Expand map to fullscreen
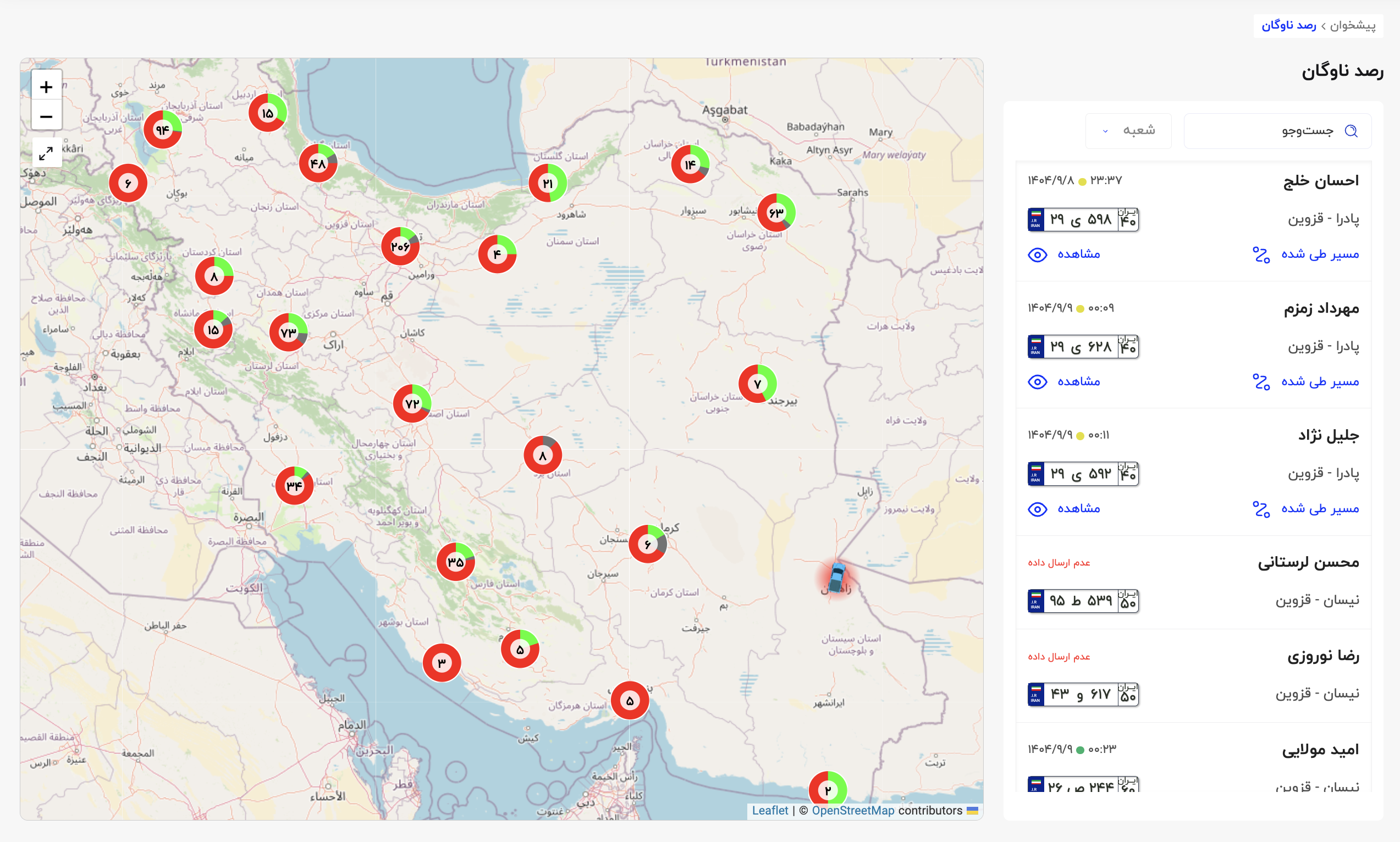 (46, 153)
